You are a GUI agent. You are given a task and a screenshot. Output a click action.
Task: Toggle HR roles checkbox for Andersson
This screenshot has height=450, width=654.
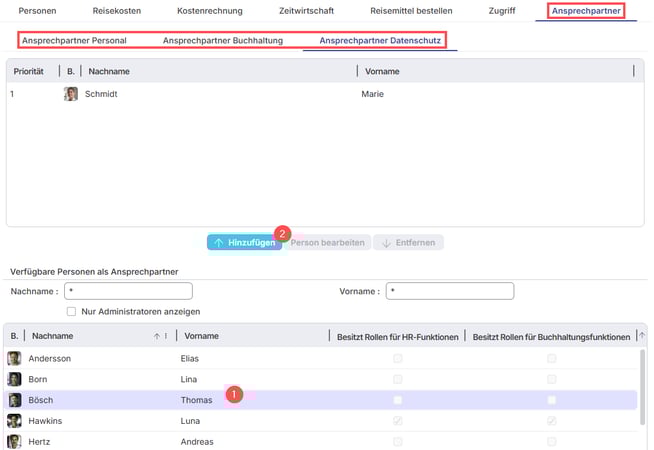pyautogui.click(x=398, y=358)
